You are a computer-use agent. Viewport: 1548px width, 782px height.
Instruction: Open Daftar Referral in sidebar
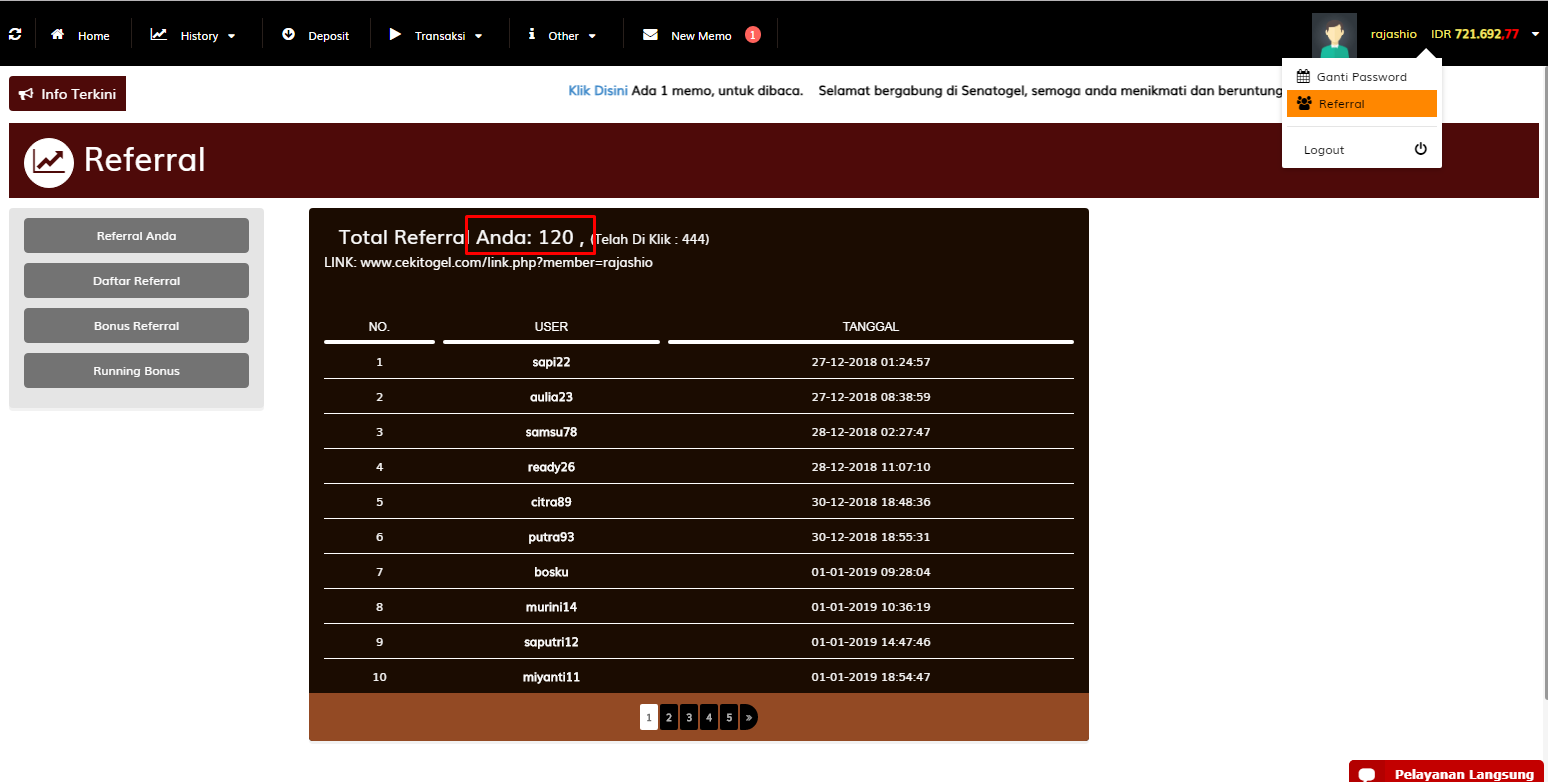click(x=136, y=281)
